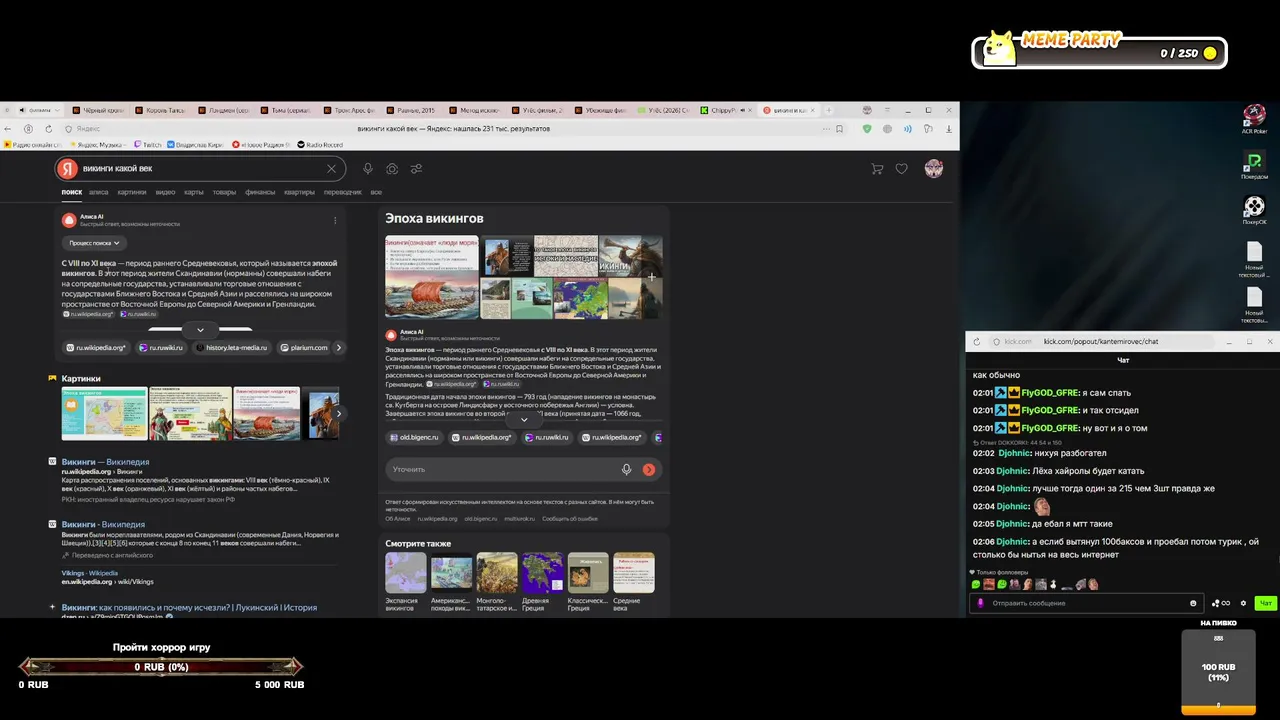Open the все services tab

[376, 192]
